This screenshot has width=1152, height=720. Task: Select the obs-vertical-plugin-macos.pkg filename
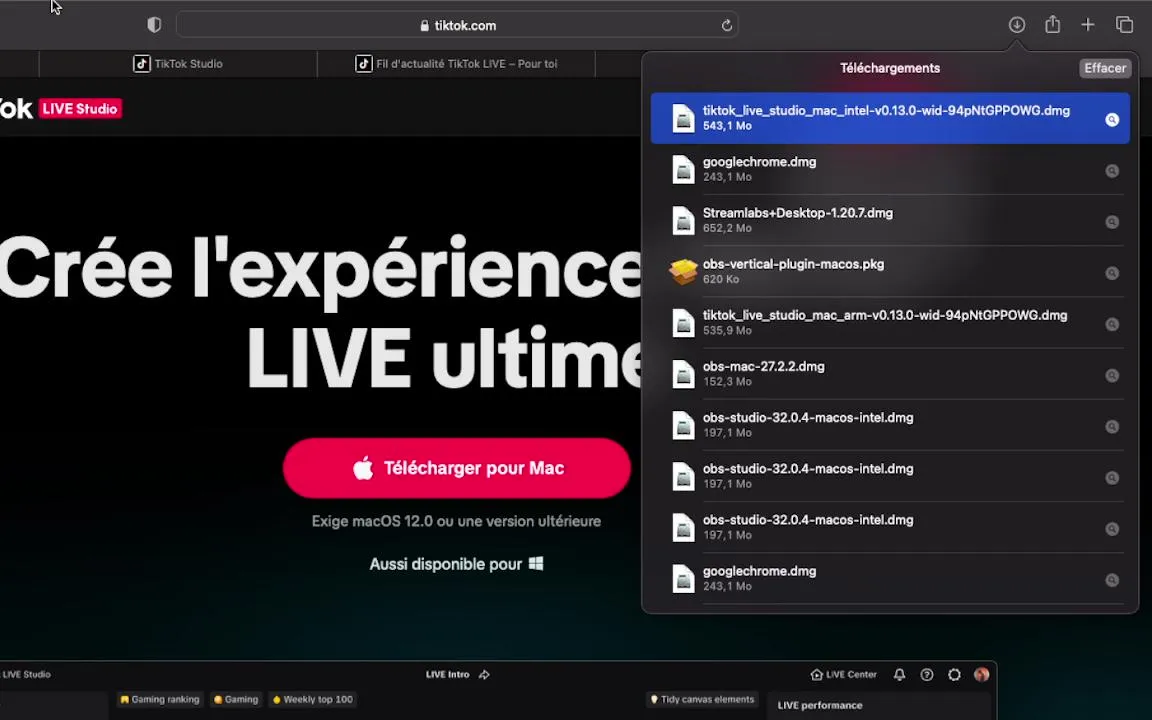click(793, 264)
